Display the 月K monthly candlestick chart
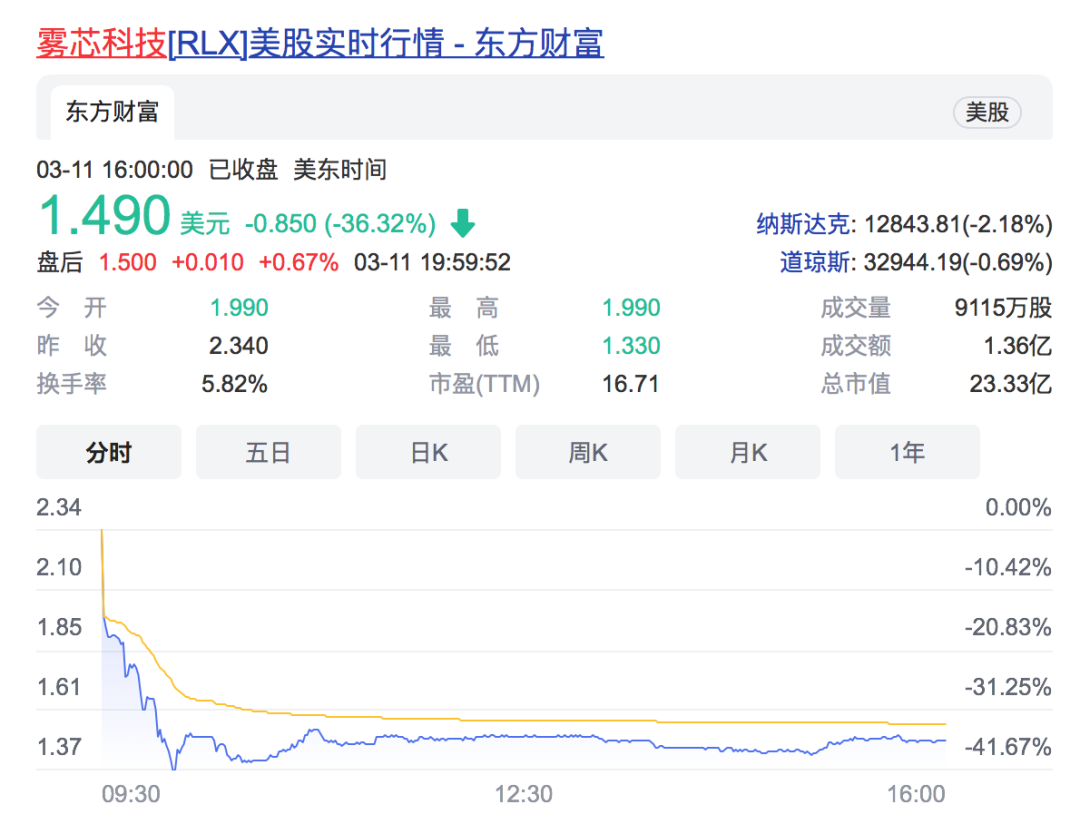This screenshot has width=1080, height=824. 747,453
